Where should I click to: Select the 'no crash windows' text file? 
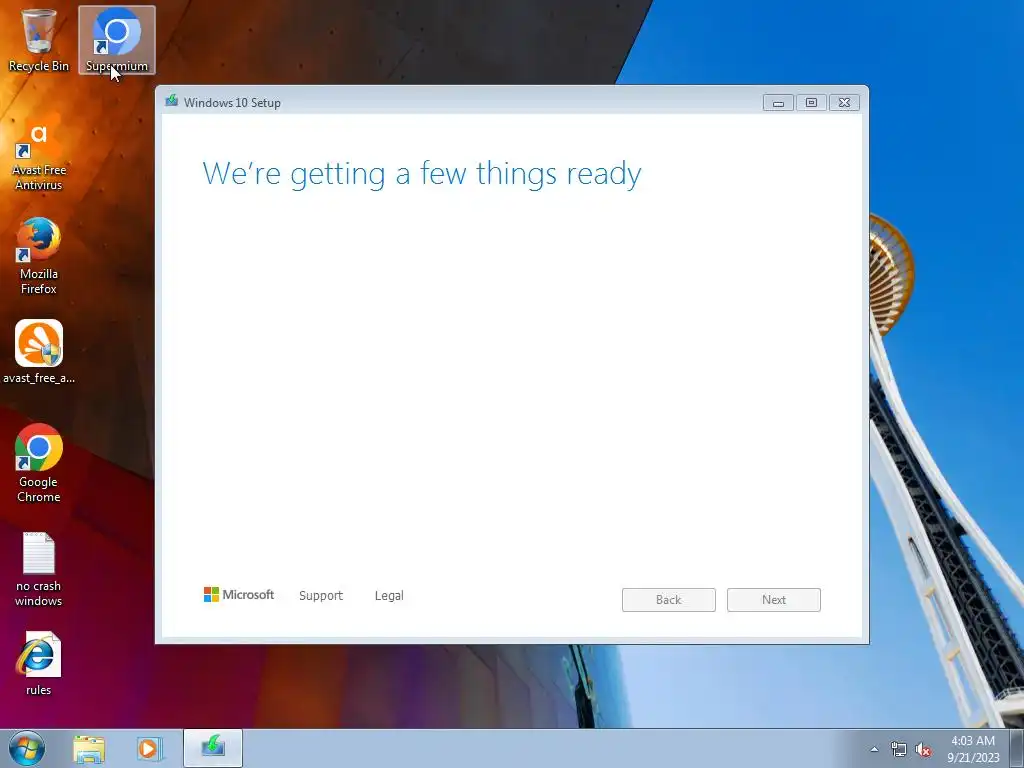coord(39,569)
